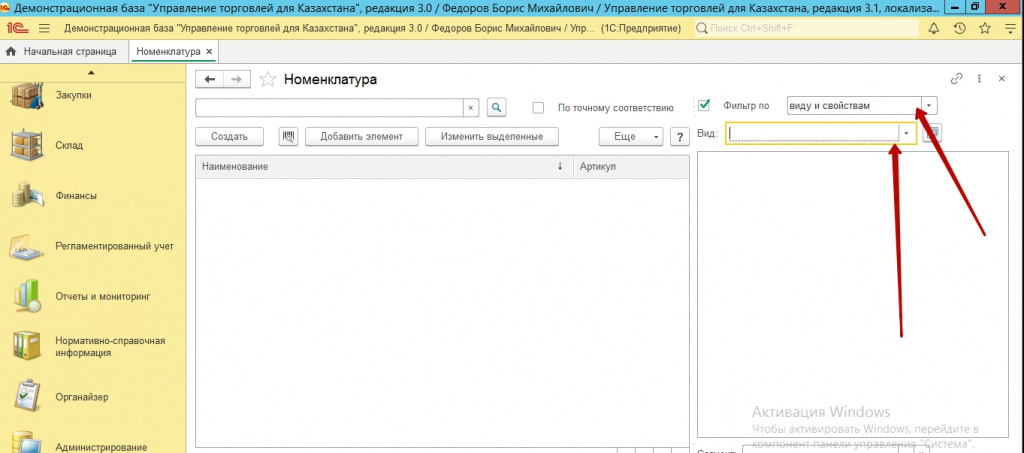Switch to Начальная страница tab
Image resolution: width=1024 pixels, height=453 pixels.
pos(61,51)
